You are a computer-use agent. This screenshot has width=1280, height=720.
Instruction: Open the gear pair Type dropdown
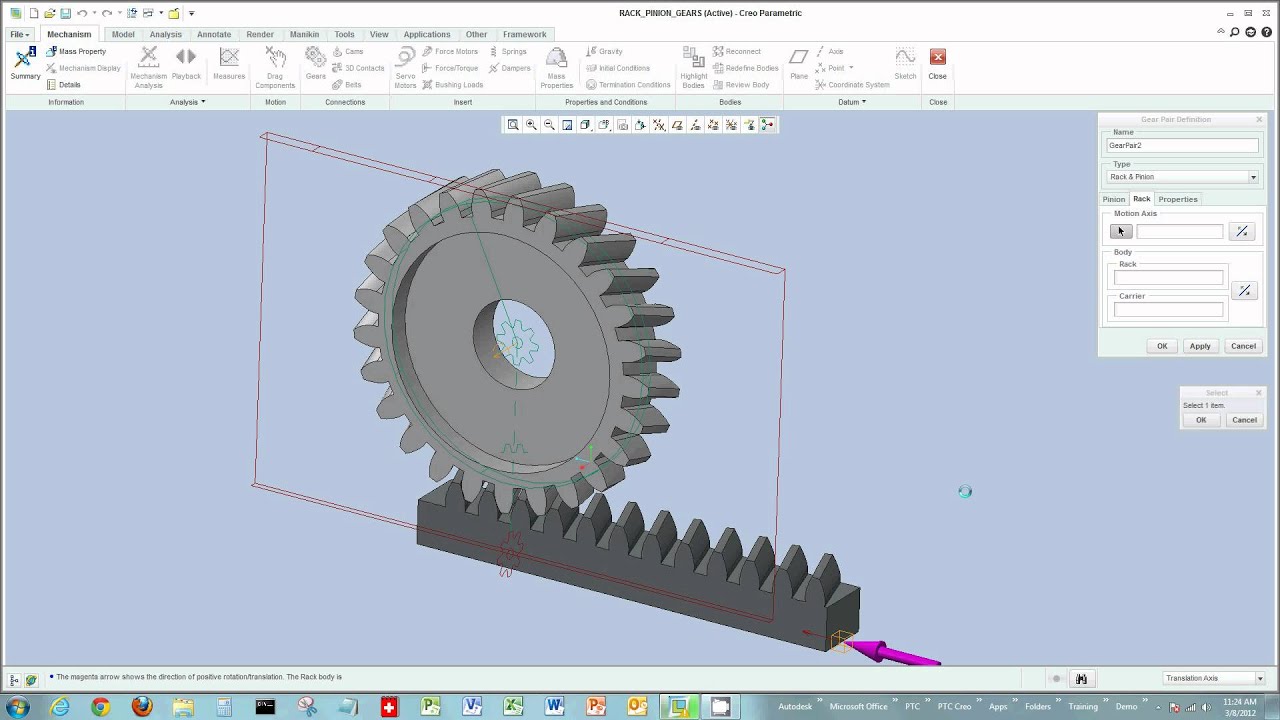(1253, 177)
